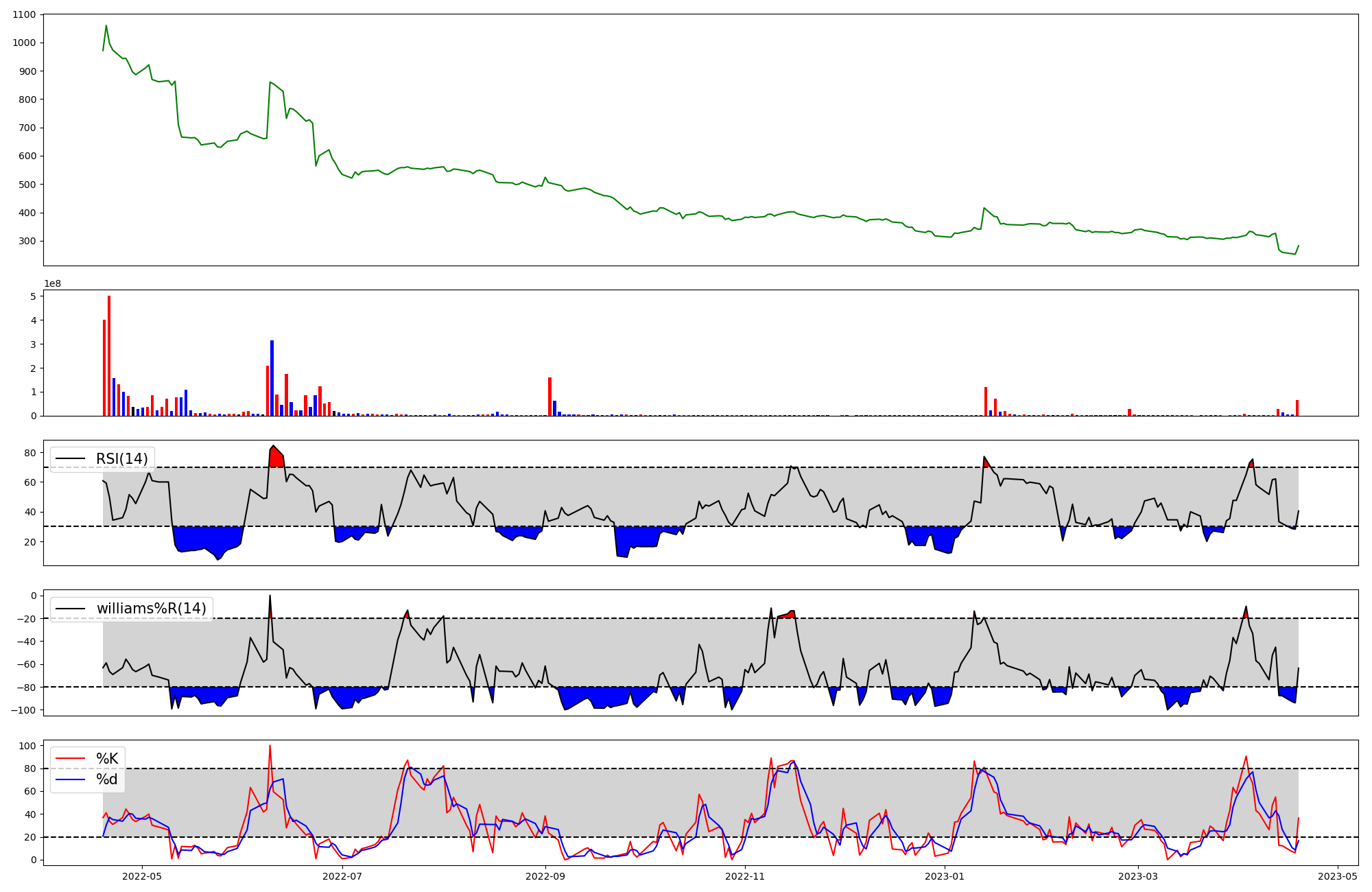The image size is (1372, 892).
Task: Click the red volume spike at 2022-09
Action: click(549, 397)
